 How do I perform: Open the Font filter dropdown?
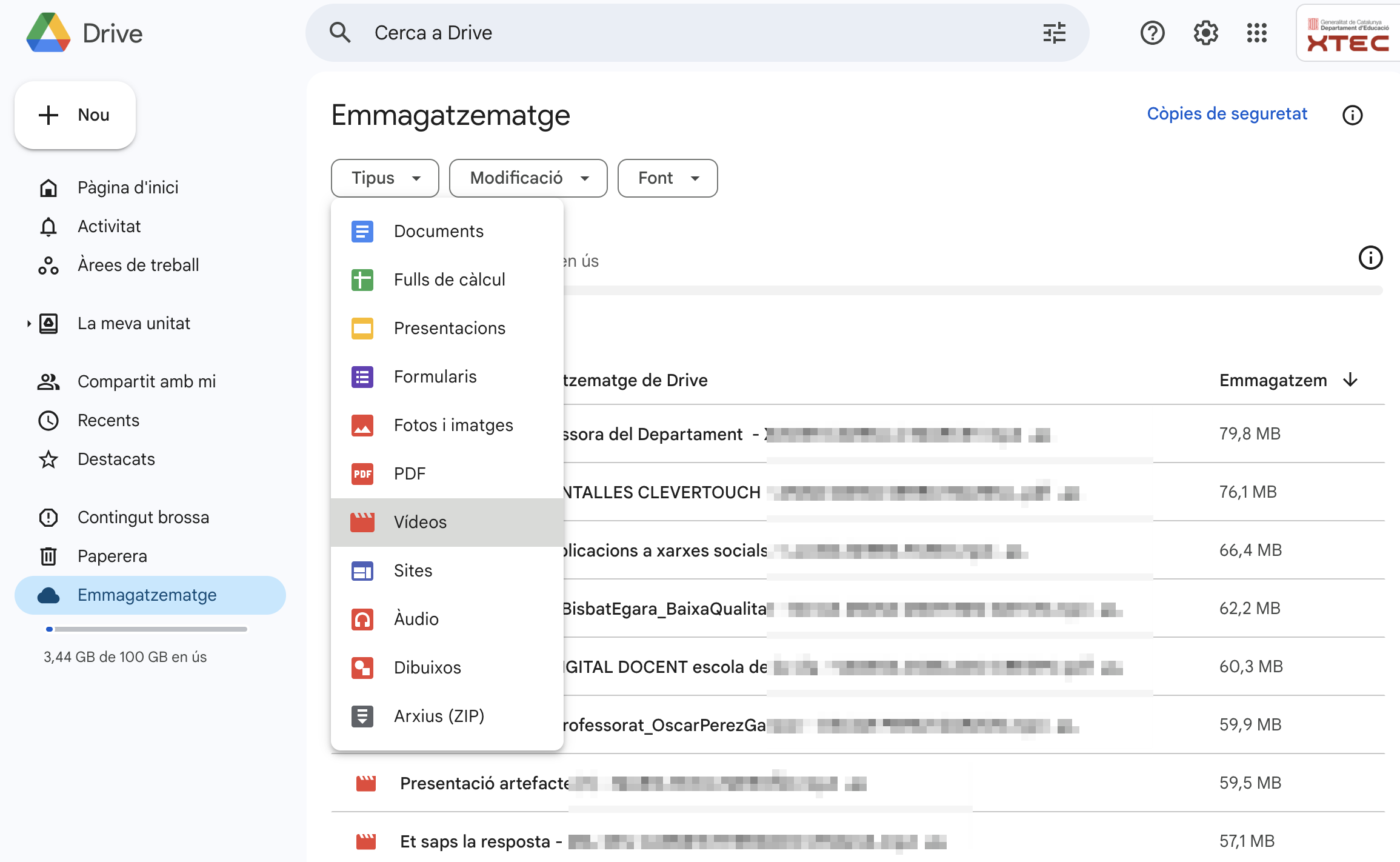coord(667,178)
